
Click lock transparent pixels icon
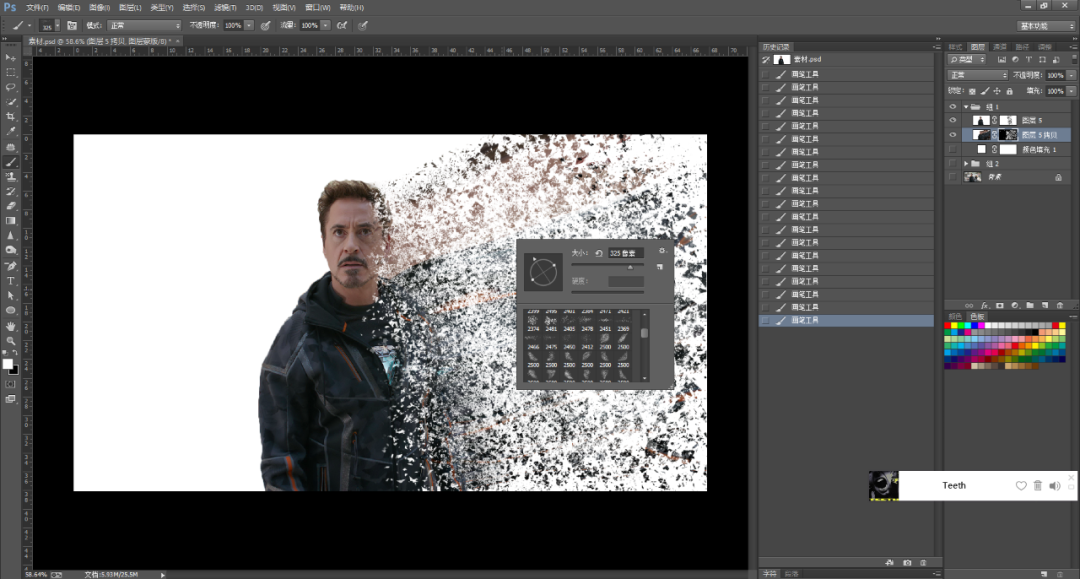tap(972, 91)
